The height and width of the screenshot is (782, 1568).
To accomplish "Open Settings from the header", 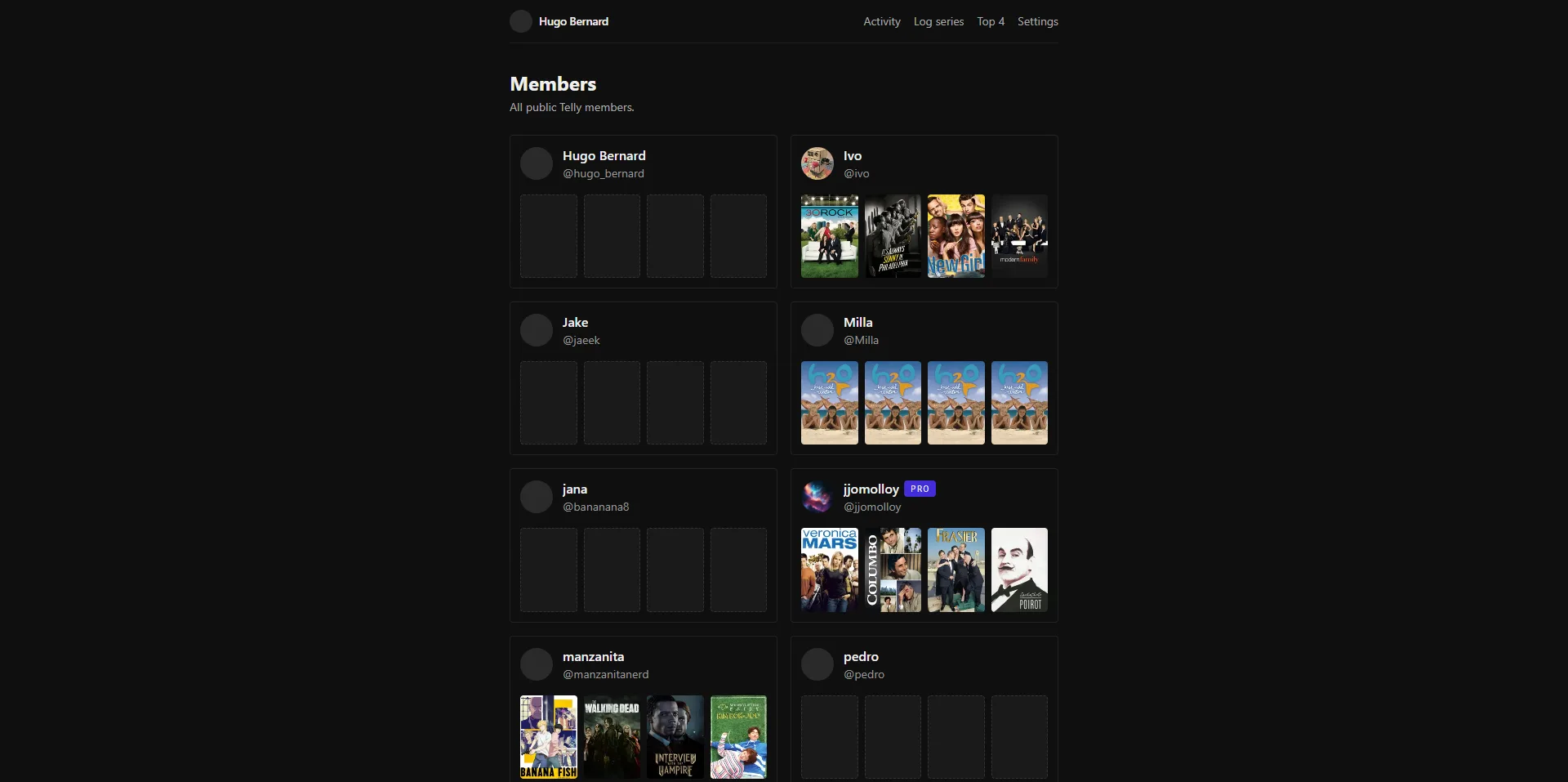I will (1037, 21).
